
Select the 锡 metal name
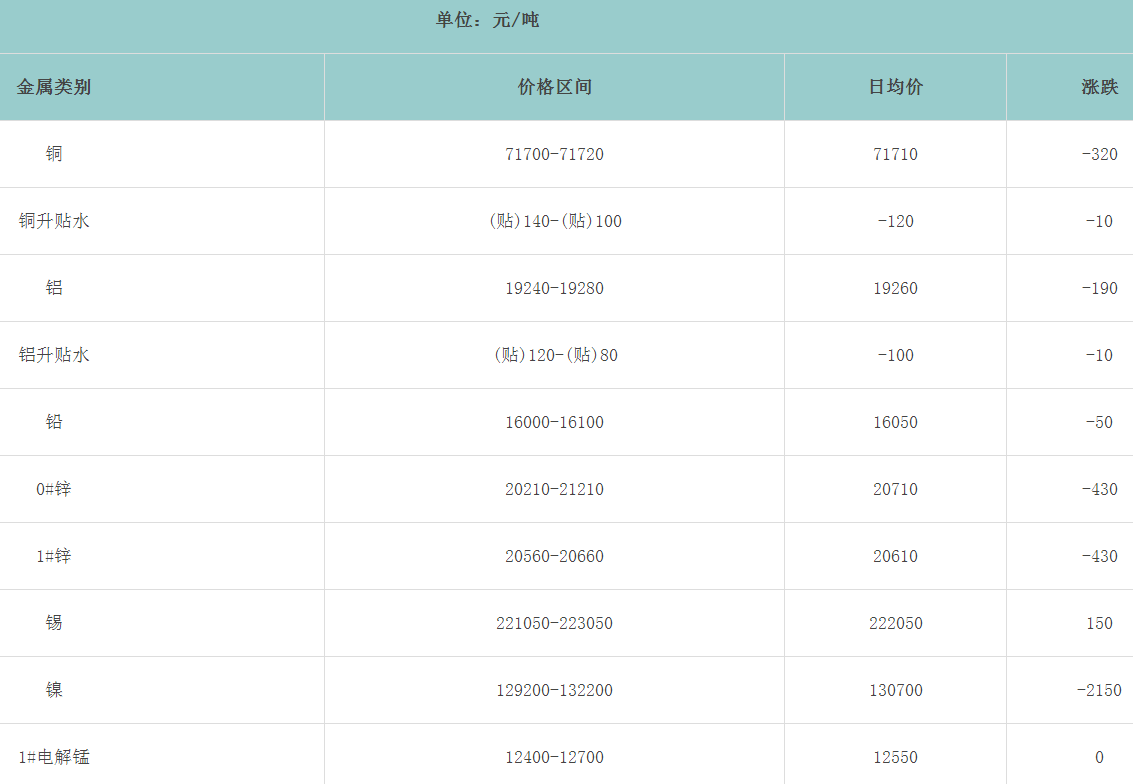pyautogui.click(x=54, y=623)
